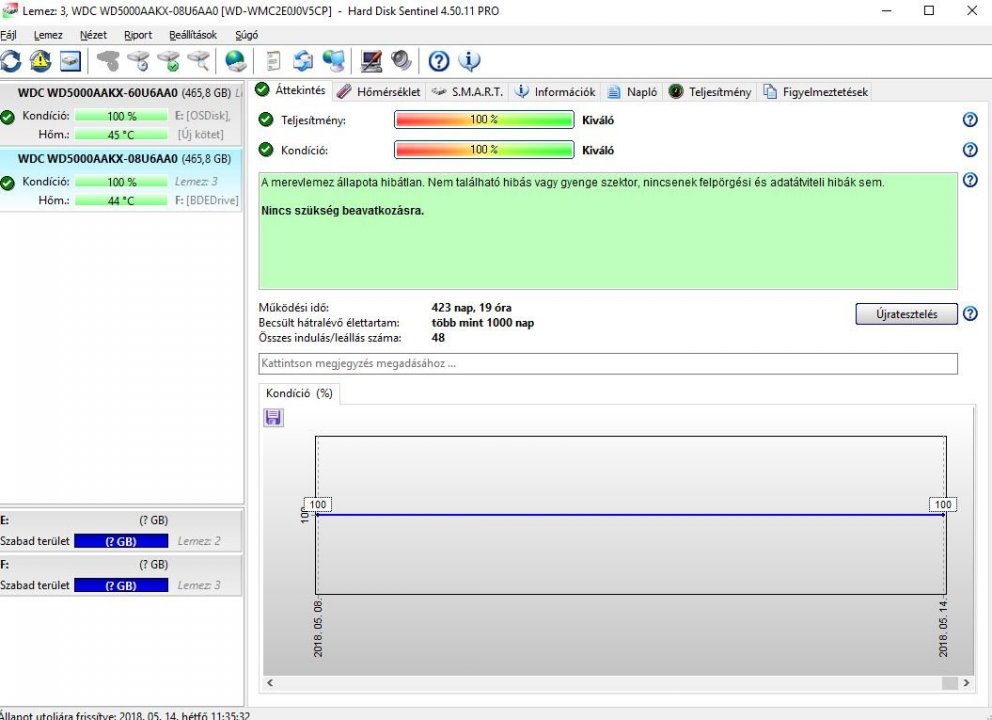Open the Figyelmeztetések tab
The height and width of the screenshot is (720, 992).
pos(815,92)
